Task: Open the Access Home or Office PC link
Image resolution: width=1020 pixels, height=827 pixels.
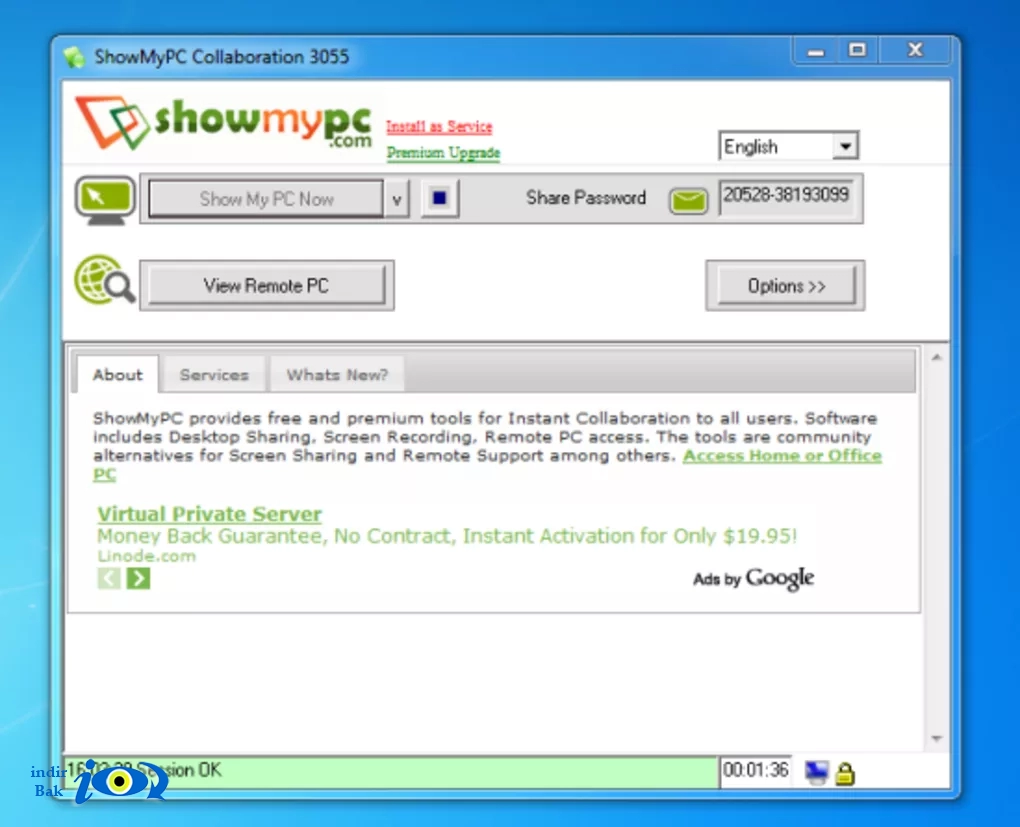Action: (x=782, y=455)
